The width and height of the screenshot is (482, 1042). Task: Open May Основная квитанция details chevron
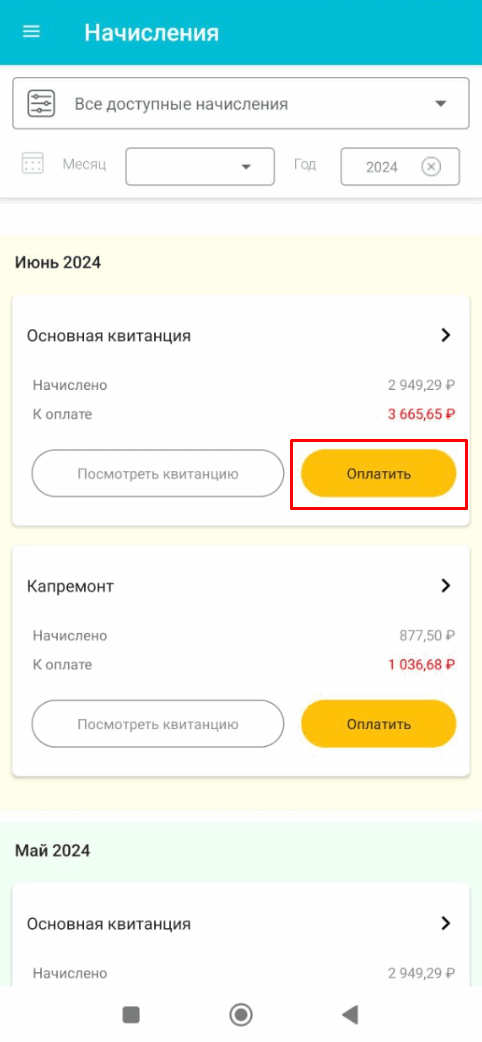click(446, 923)
